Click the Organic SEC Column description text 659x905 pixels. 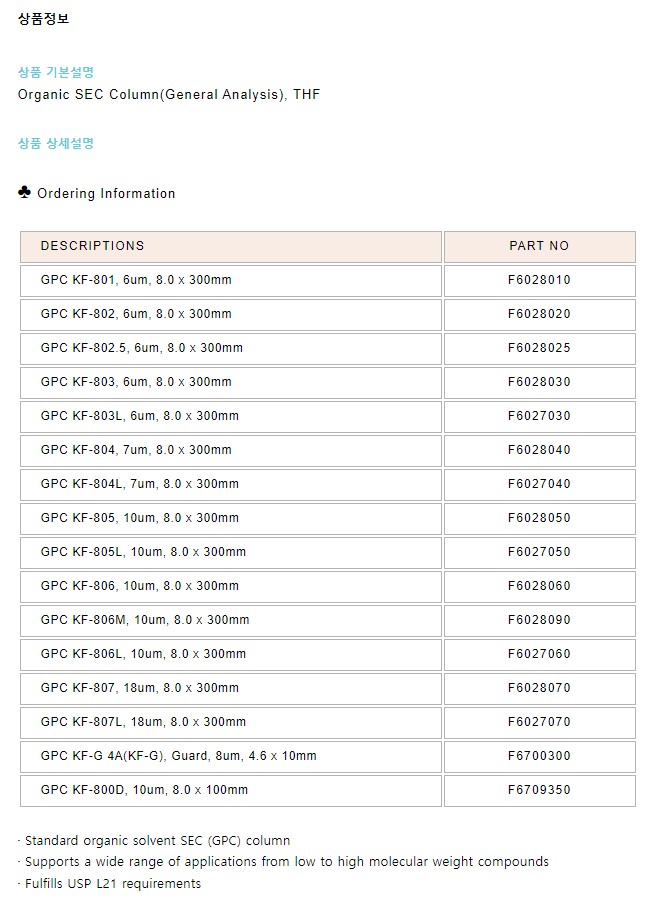169,95
